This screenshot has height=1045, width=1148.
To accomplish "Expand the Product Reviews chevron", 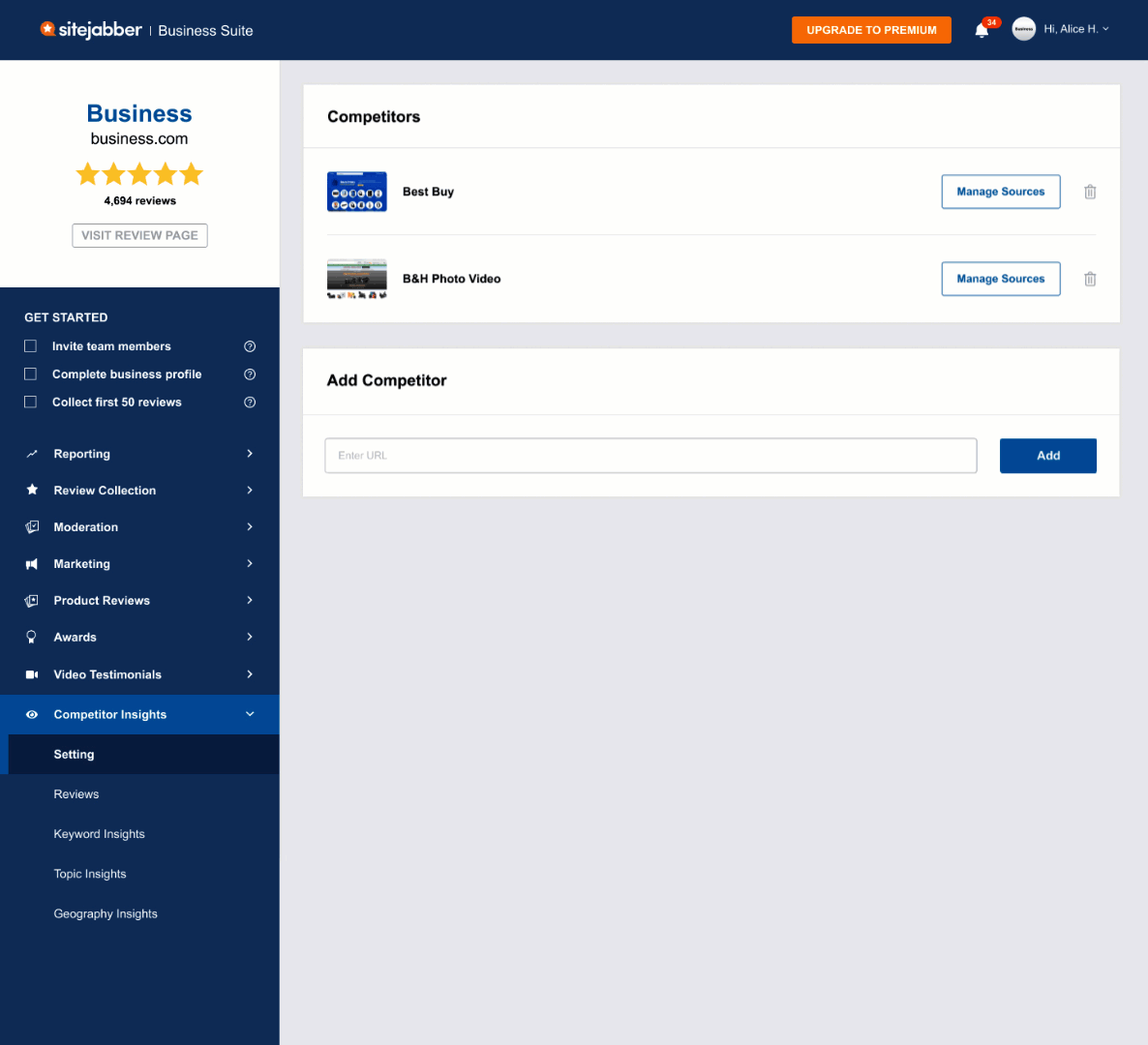I will (x=250, y=600).
